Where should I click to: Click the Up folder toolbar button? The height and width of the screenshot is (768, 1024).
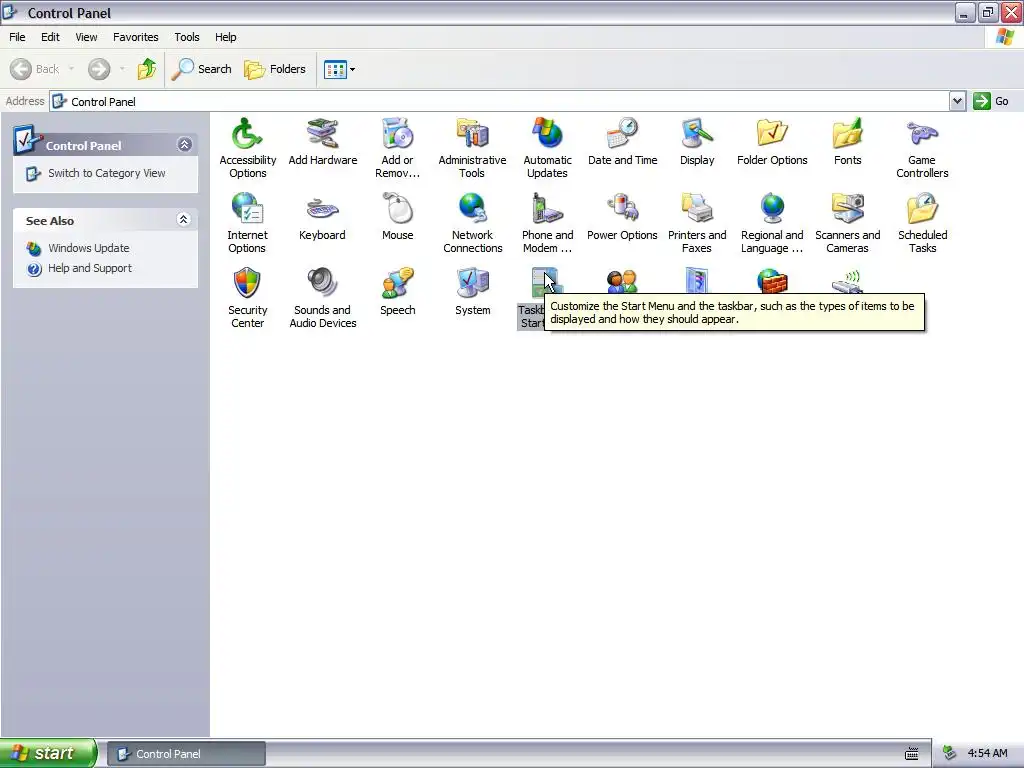[x=146, y=69]
